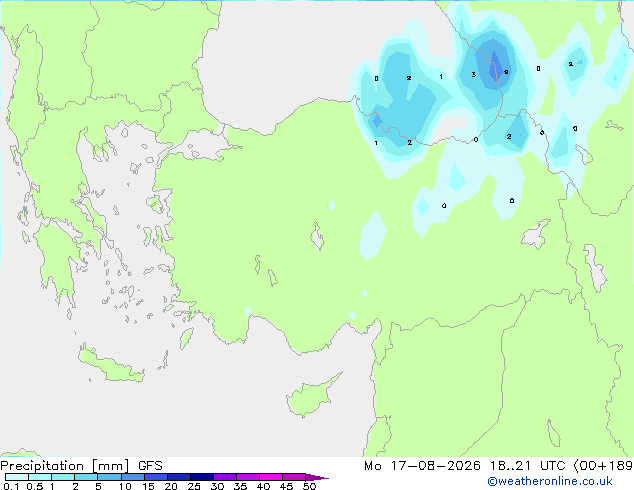Click the 45 to 50 mm legend swatch
634x490 pixels.
pyautogui.click(x=294, y=477)
